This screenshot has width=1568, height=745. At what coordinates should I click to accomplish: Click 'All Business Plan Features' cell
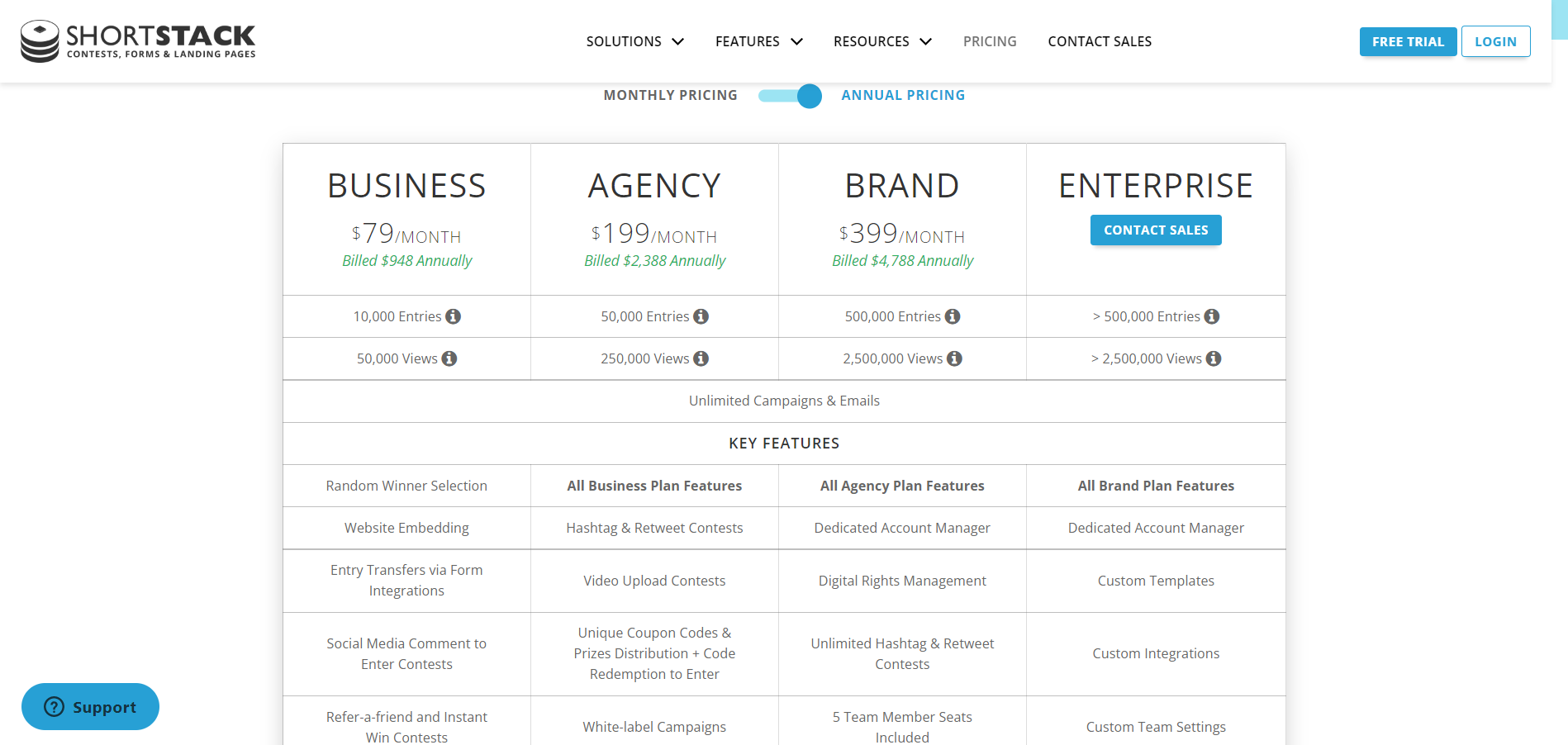(654, 486)
